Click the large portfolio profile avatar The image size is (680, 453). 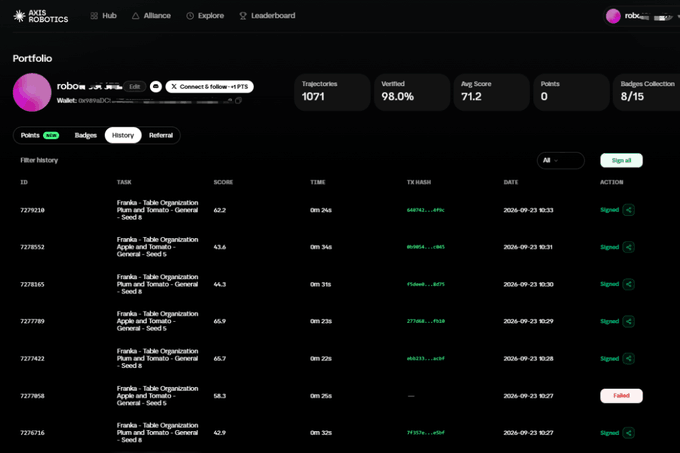pyautogui.click(x=32, y=92)
